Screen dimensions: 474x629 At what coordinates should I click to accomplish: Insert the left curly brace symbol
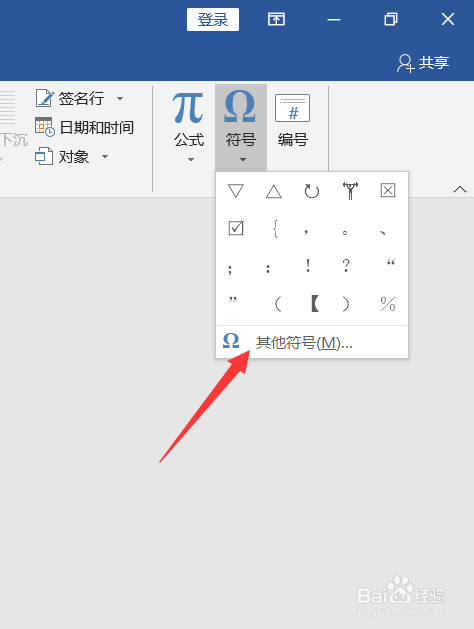(275, 229)
